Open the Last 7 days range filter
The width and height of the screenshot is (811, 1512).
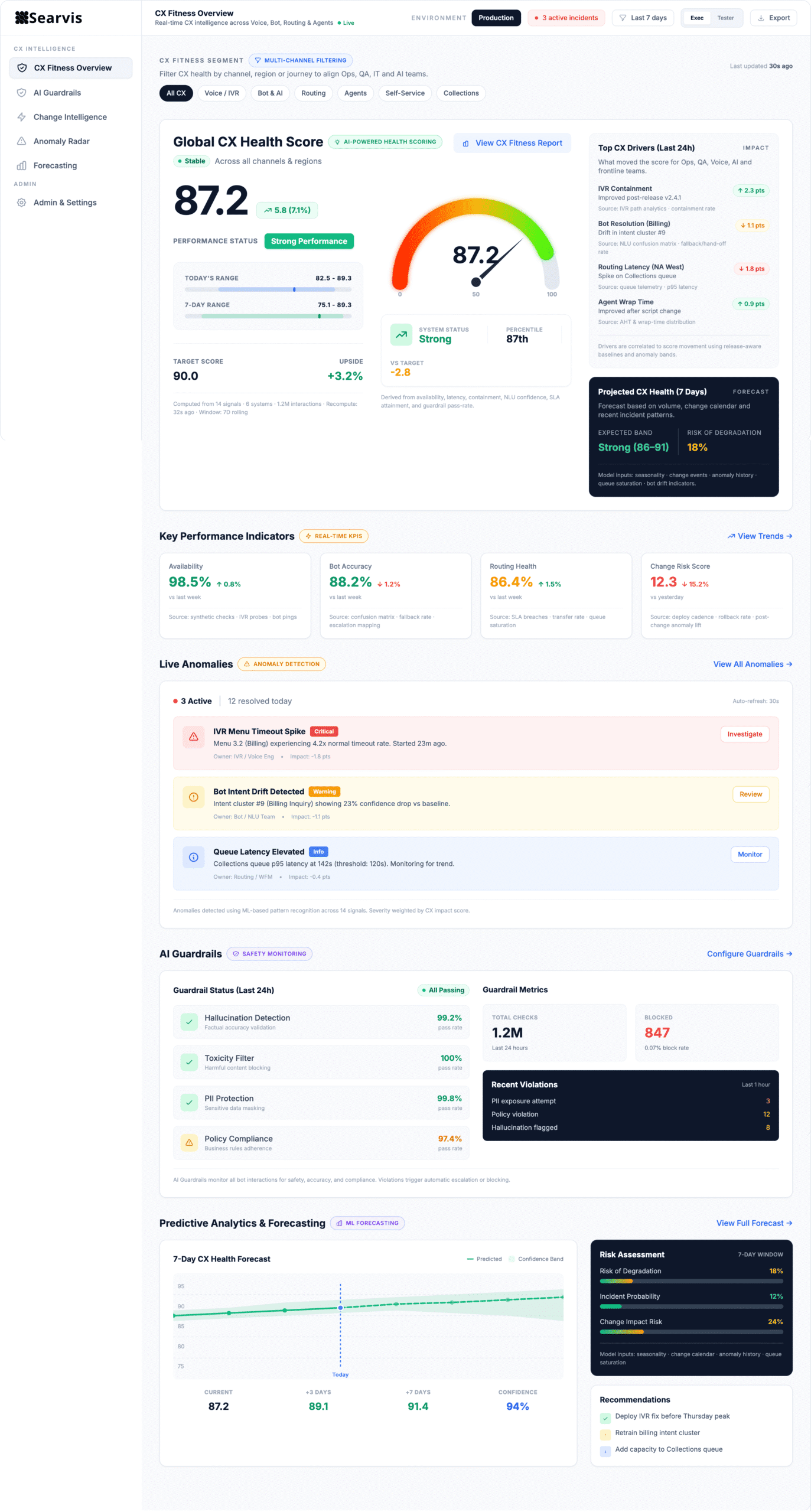tap(643, 18)
